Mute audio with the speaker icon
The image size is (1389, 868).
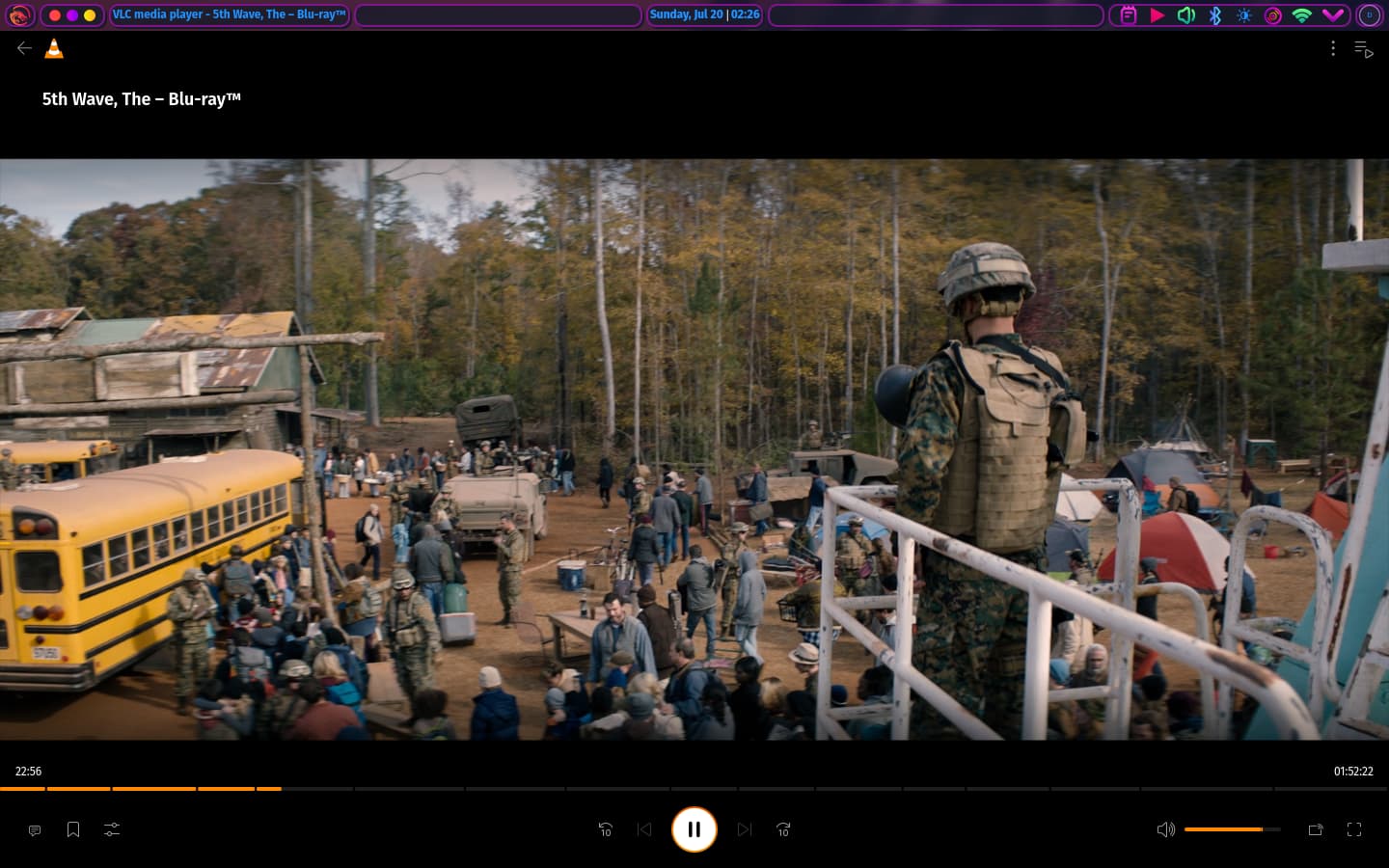(x=1165, y=829)
